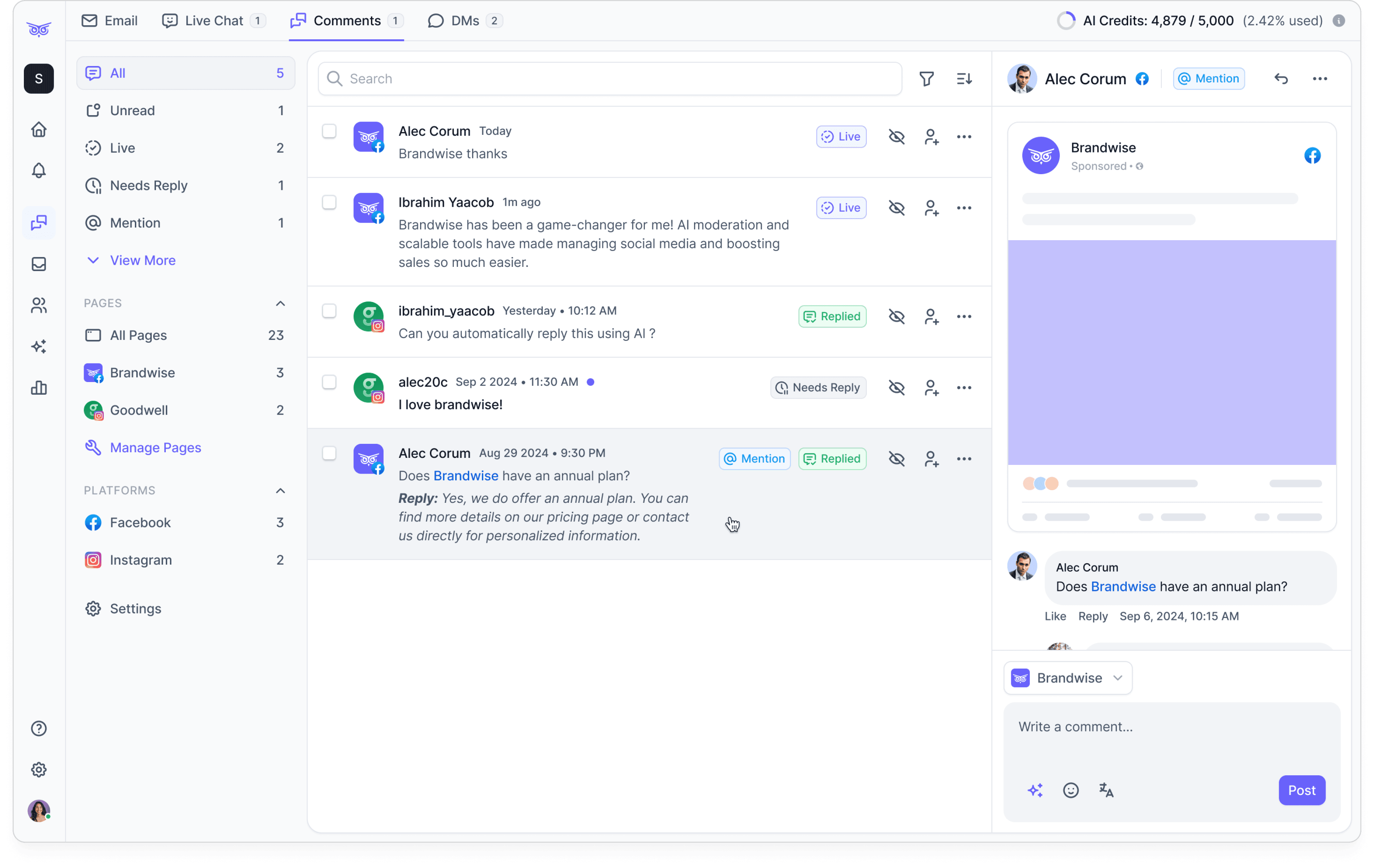This screenshot has width=1374, height=868.
Task: Click the comment search field
Action: [x=610, y=79]
